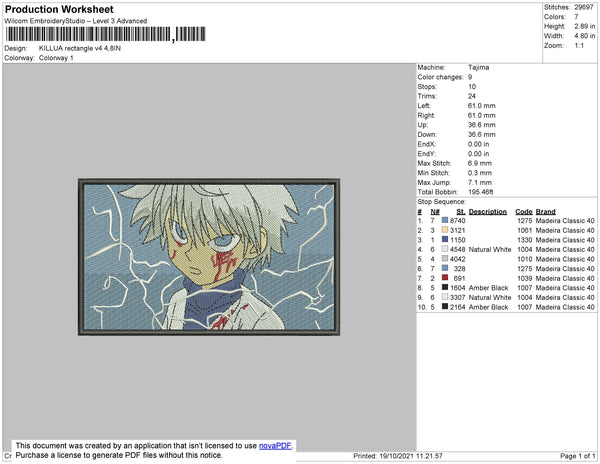Select the Max Jump value '7.1 mm'
Image resolution: width=600 pixels, height=464 pixels.
click(480, 182)
